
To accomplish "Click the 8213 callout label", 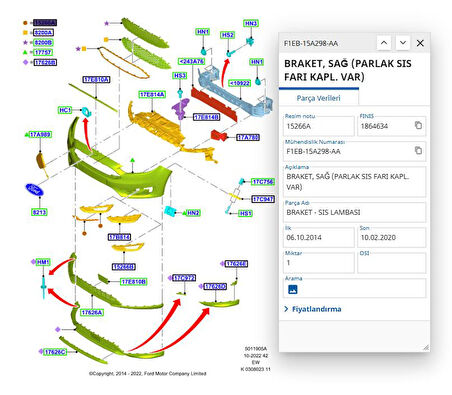I will (39, 212).
